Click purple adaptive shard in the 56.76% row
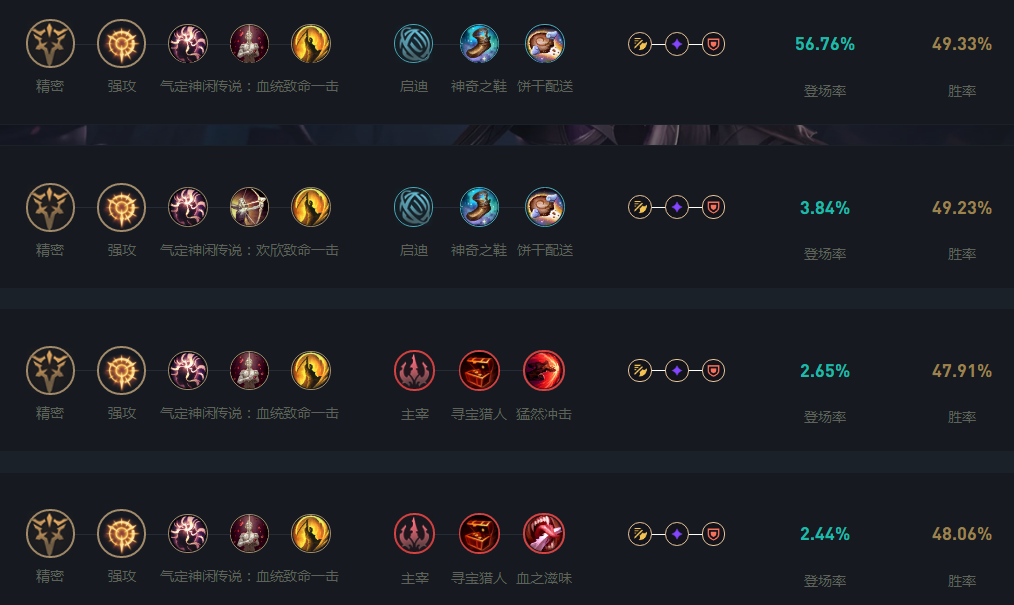The image size is (1014, 605). click(x=677, y=44)
